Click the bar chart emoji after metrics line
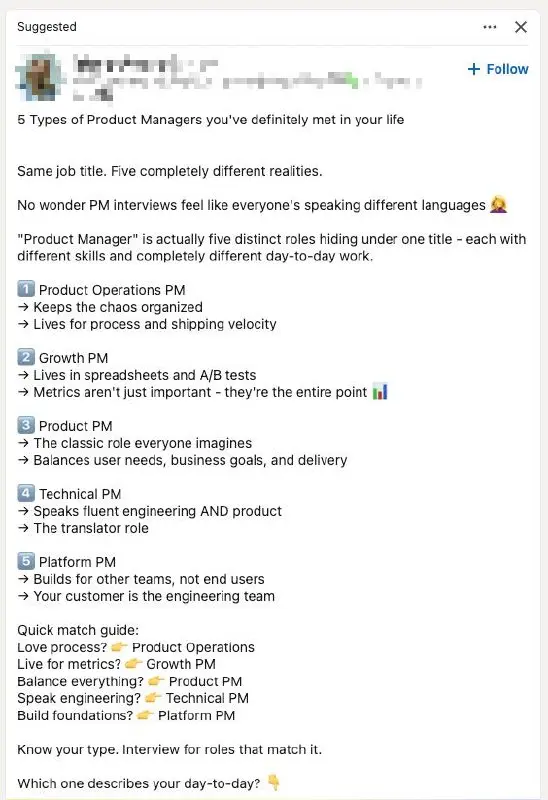 click(380, 392)
